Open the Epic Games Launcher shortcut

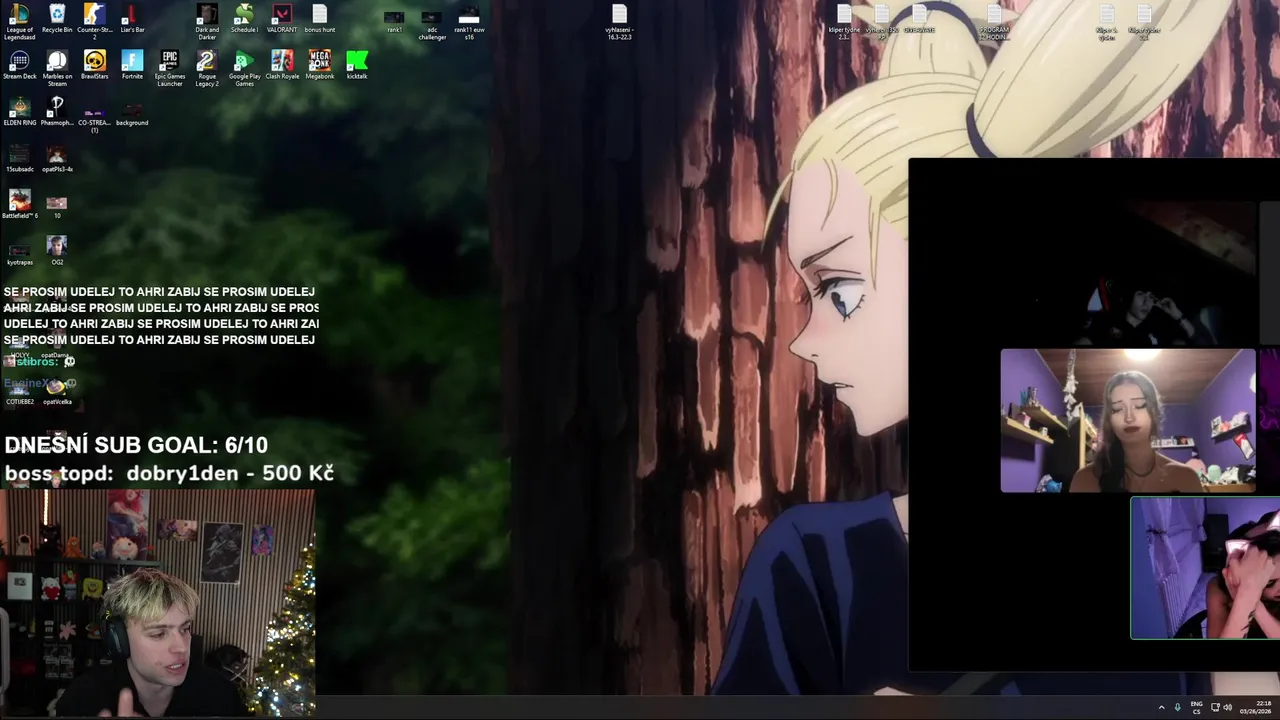tap(170, 68)
